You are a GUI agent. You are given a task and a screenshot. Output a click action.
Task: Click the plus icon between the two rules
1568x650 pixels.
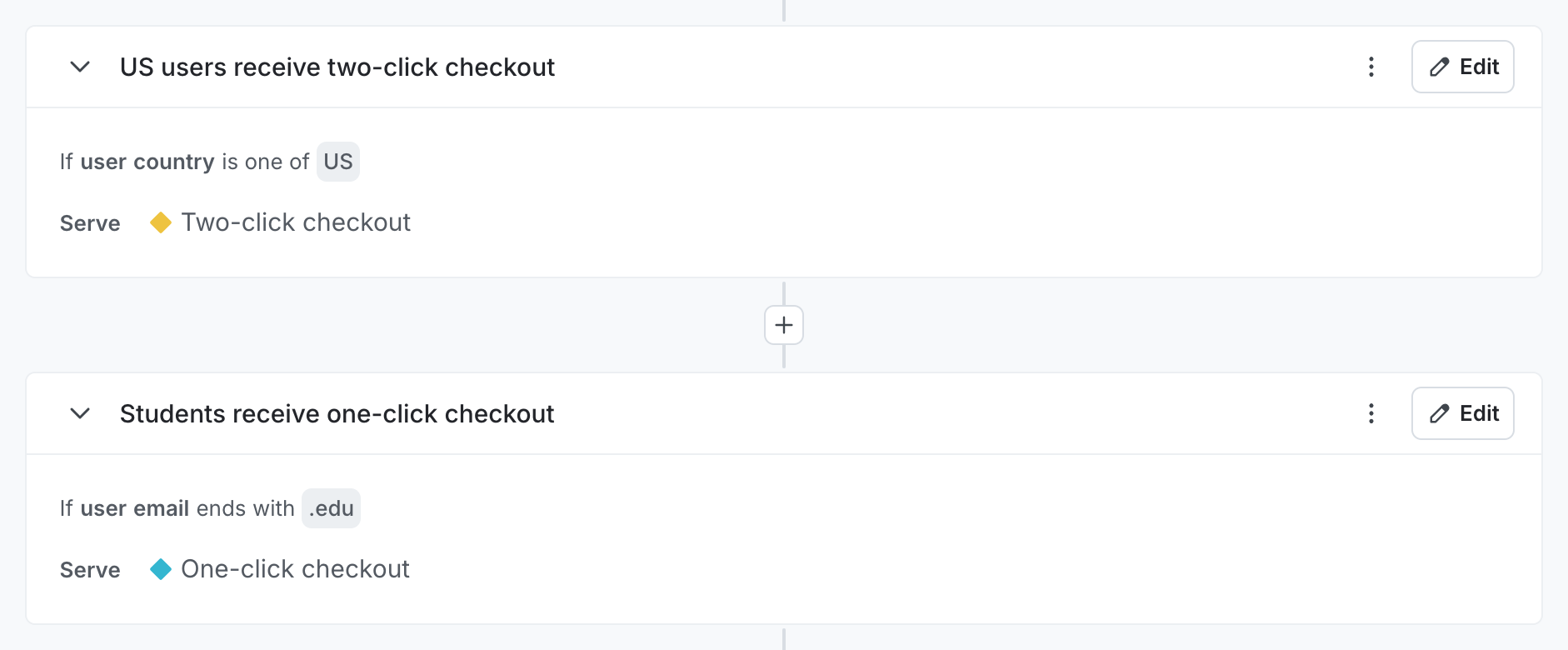click(x=783, y=325)
